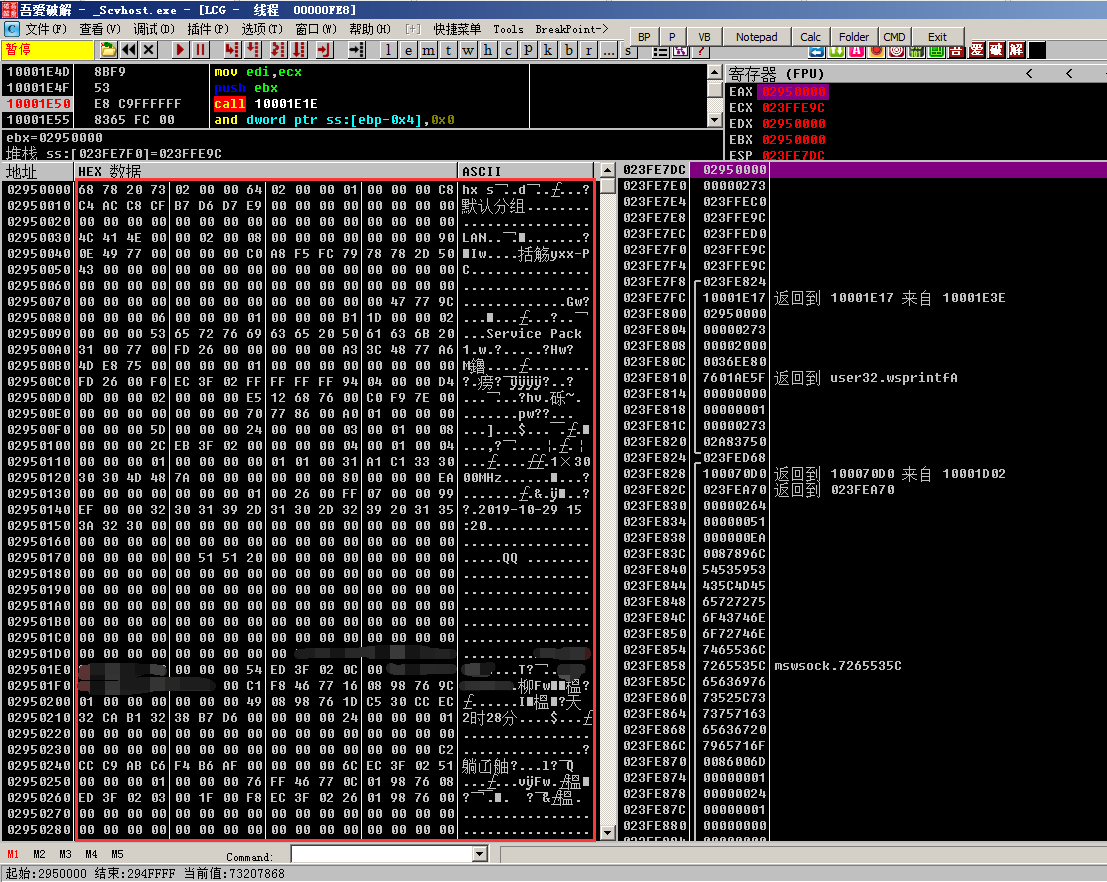Select the EAX register value 02950000
The height and width of the screenshot is (882, 1107).
tap(794, 92)
